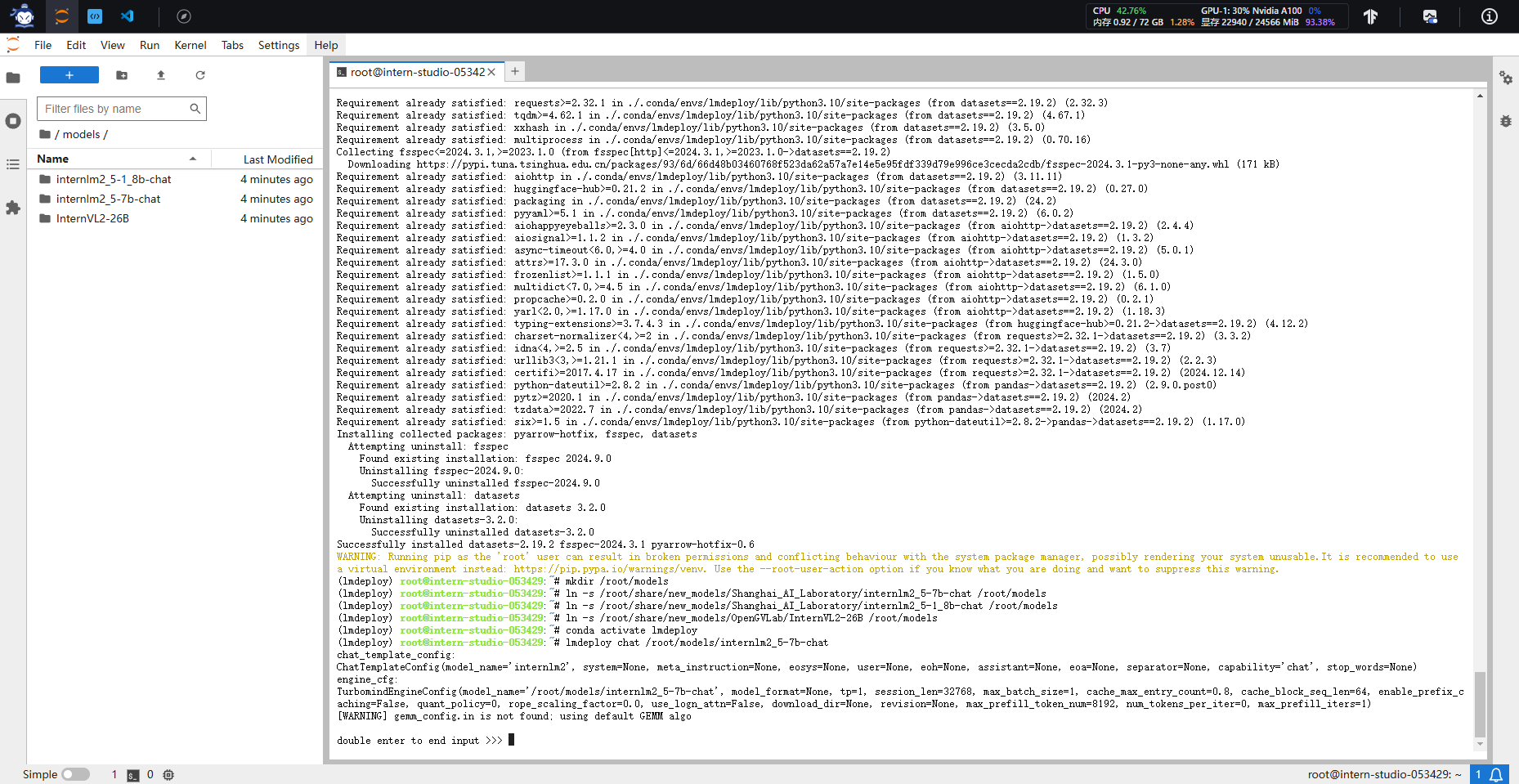This screenshot has width=1519, height=784.
Task: Click the root folder icon in breadcrumb
Action: (x=45, y=134)
